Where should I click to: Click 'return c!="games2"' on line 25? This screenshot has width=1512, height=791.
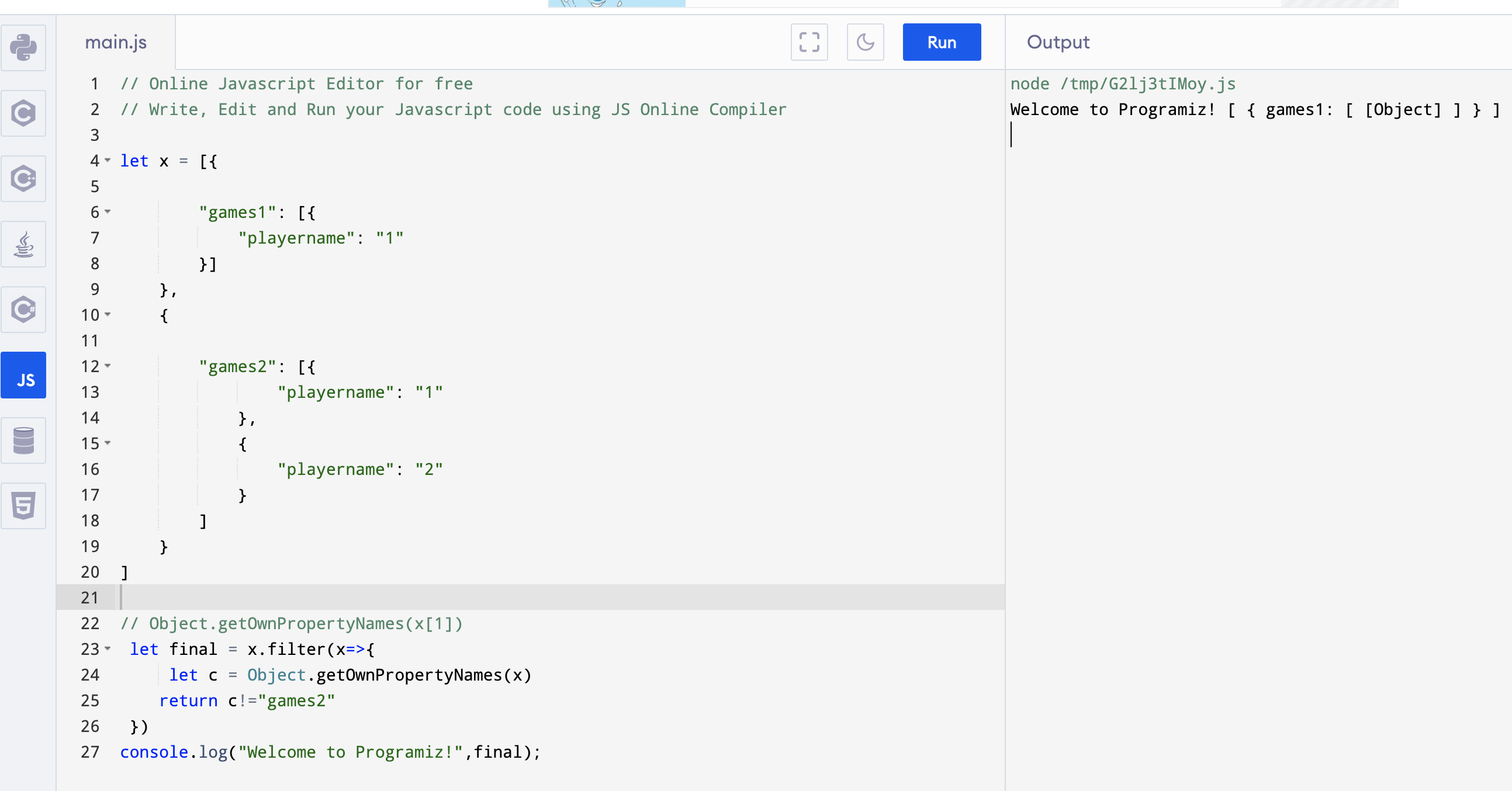[247, 701]
